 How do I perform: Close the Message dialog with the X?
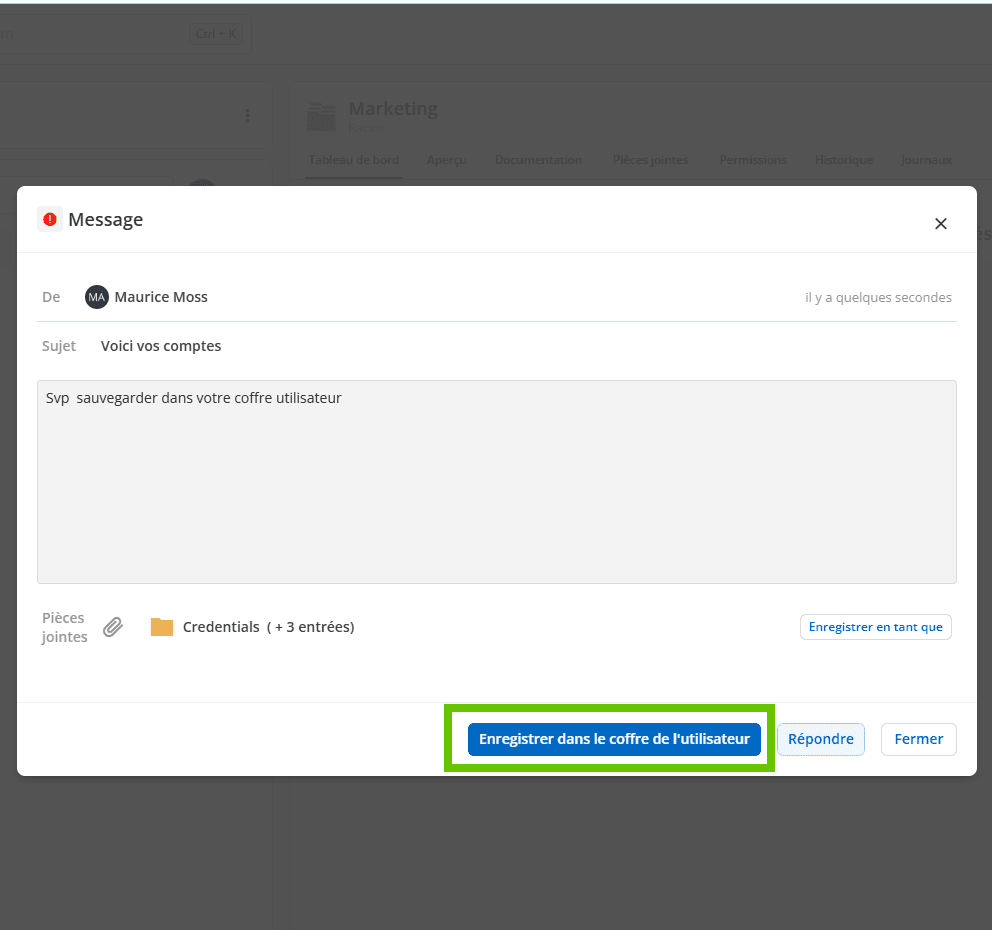coord(940,224)
